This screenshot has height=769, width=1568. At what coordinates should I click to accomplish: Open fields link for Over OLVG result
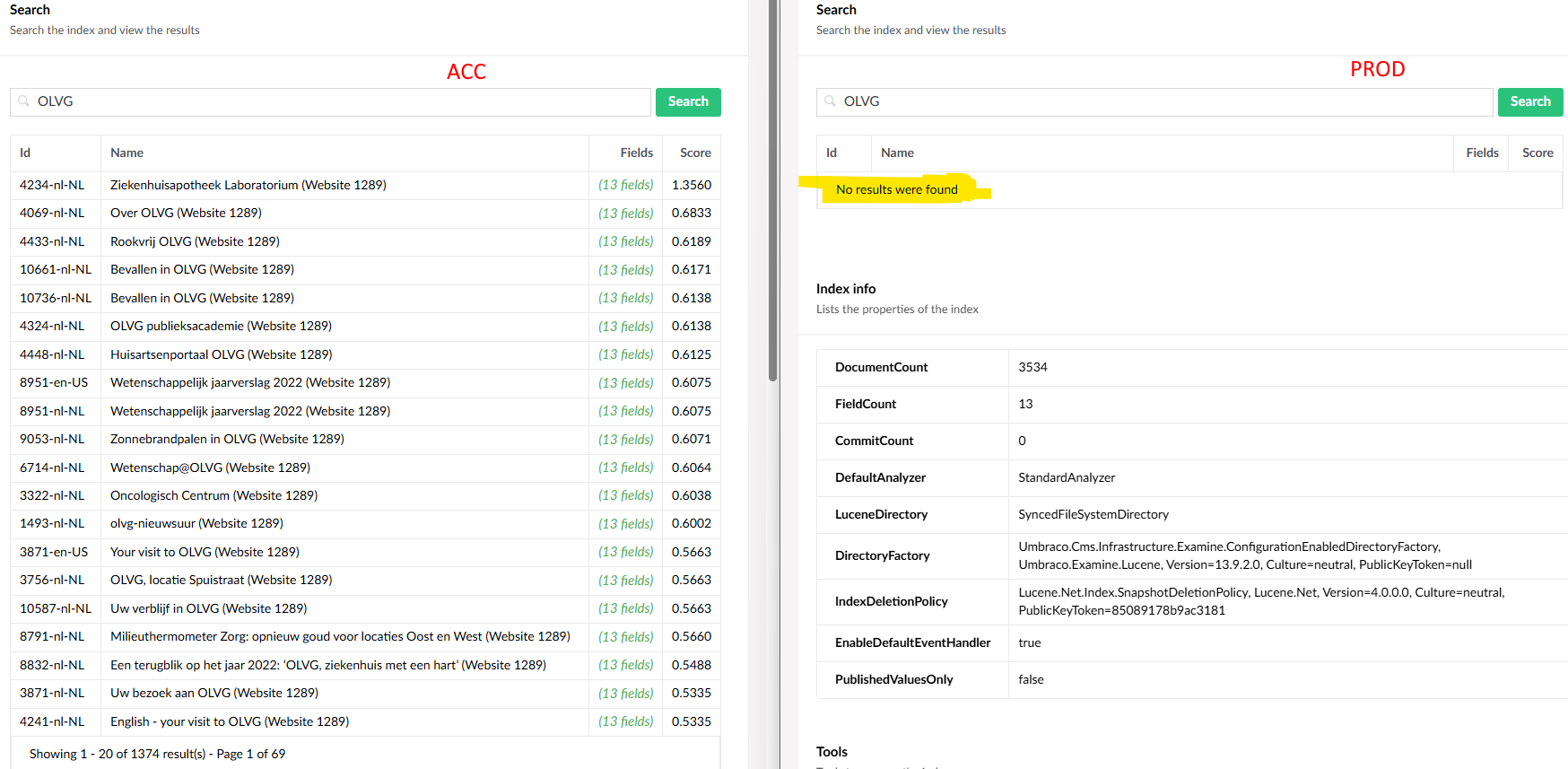625,214
